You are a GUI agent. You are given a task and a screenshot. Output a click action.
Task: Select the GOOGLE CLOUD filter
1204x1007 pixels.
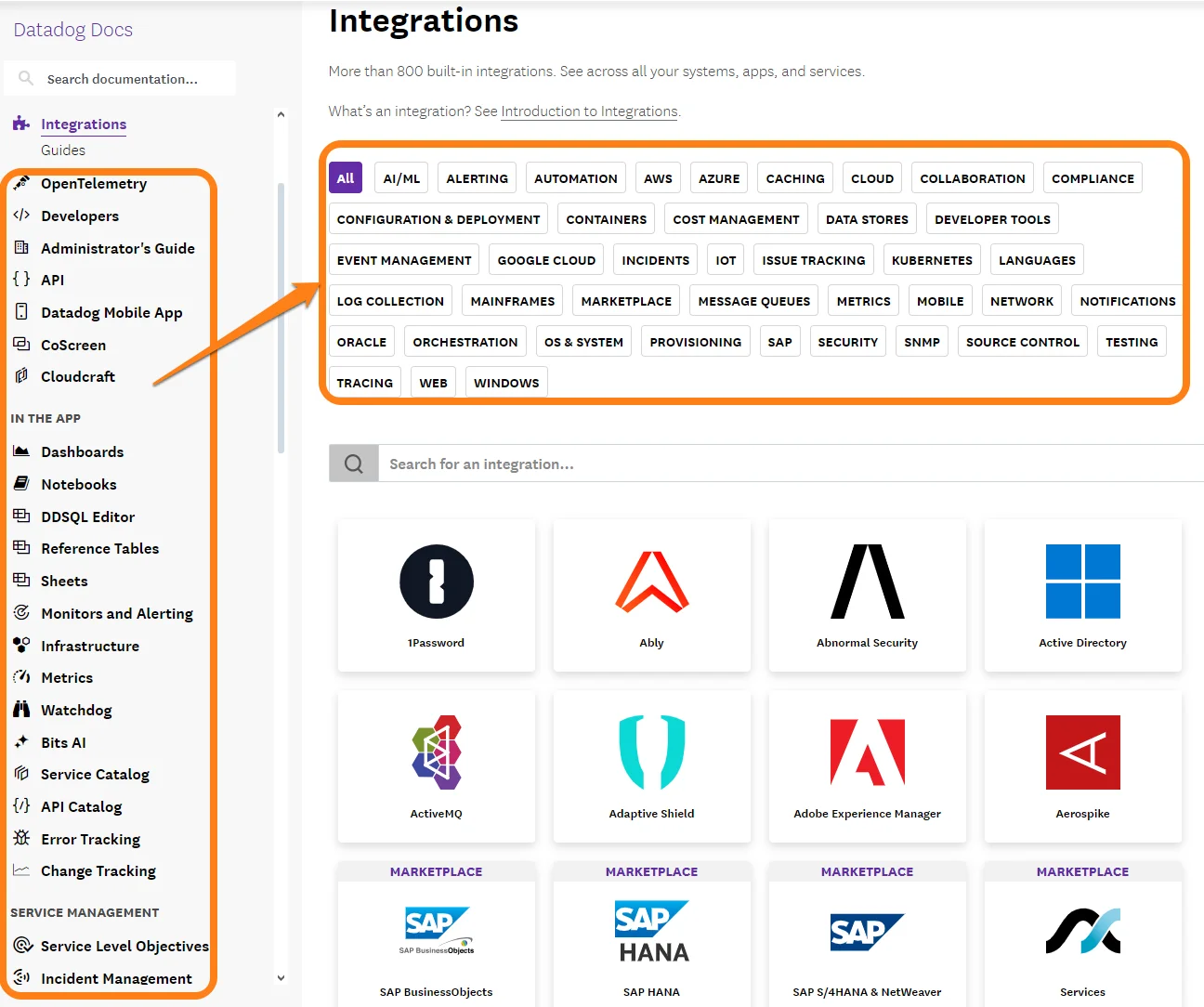[x=546, y=260]
